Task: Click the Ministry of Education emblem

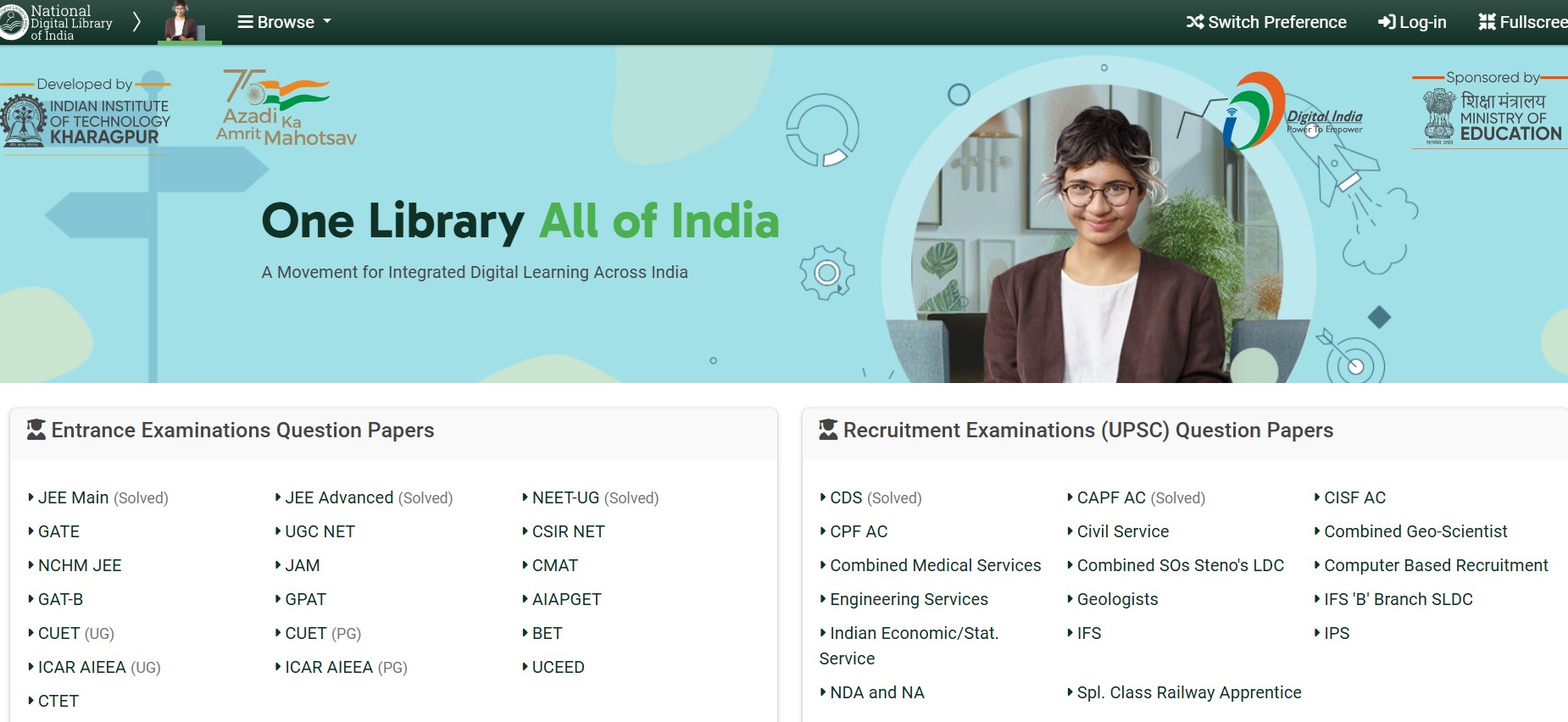Action: (1438, 115)
